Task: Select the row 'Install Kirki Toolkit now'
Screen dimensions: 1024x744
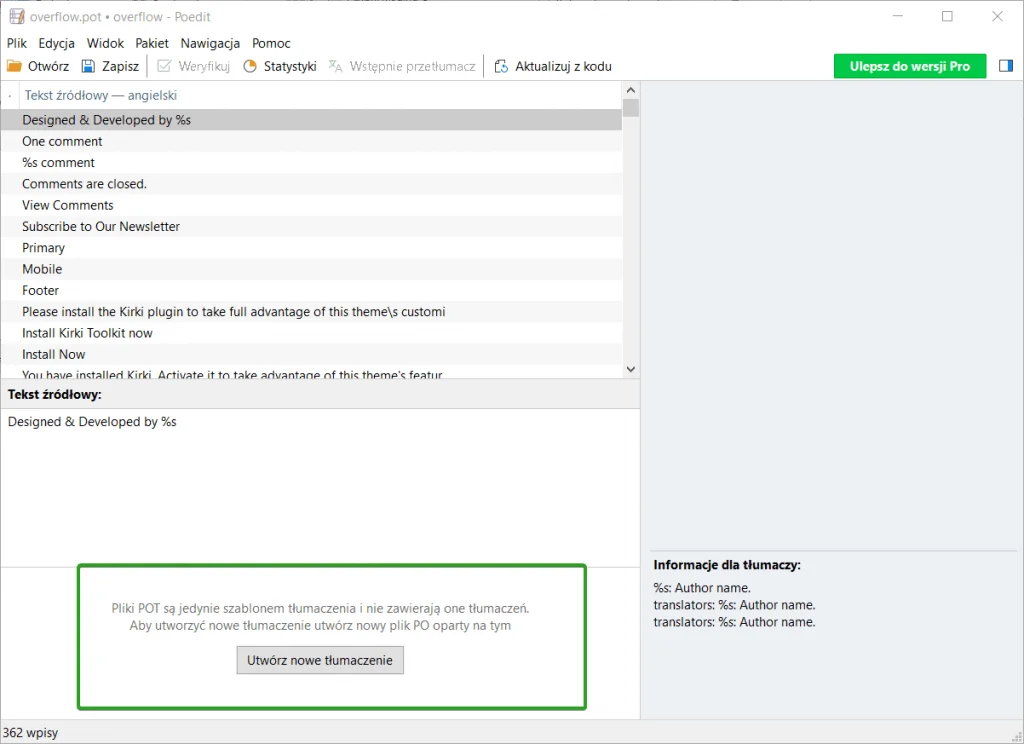Action: click(312, 333)
